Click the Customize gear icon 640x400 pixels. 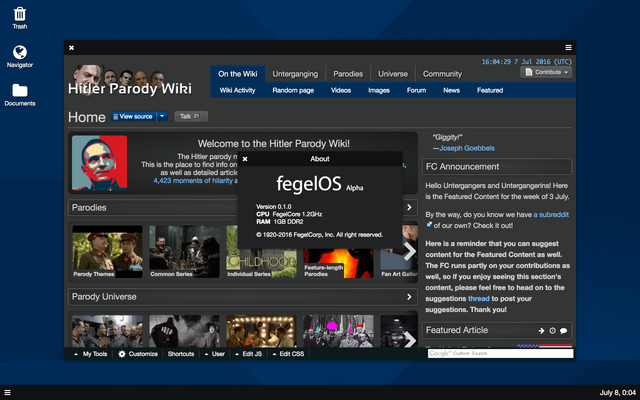(122, 354)
